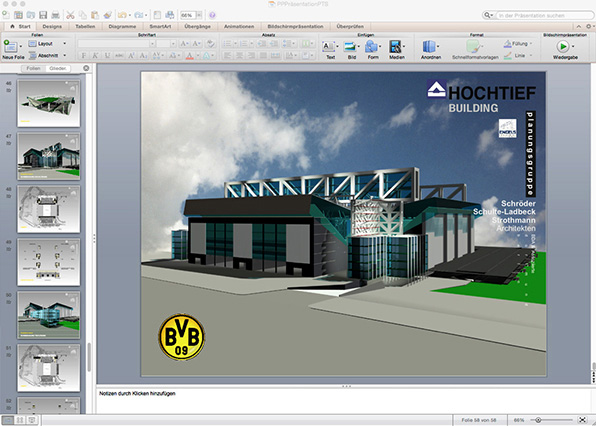596x426 pixels.
Task: Align text right in Absatz group
Action: click(x=251, y=55)
